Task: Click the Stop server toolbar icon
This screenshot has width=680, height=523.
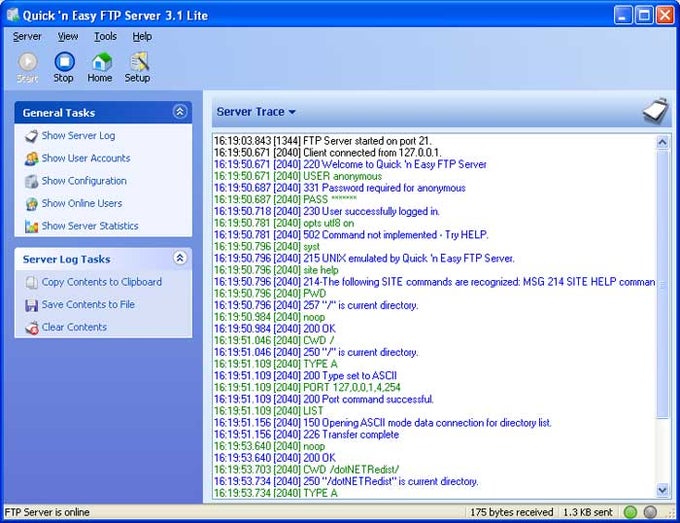Action: pyautogui.click(x=64, y=62)
